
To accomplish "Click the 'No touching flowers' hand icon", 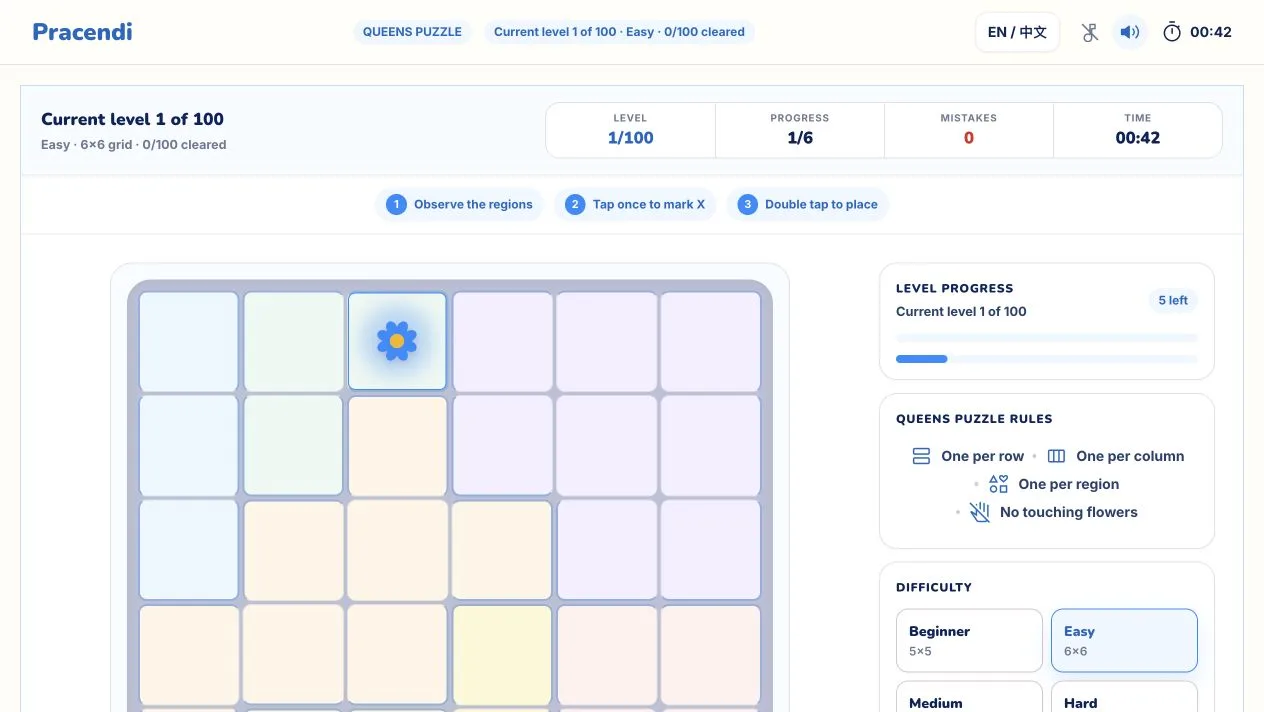I will pyautogui.click(x=980, y=512).
